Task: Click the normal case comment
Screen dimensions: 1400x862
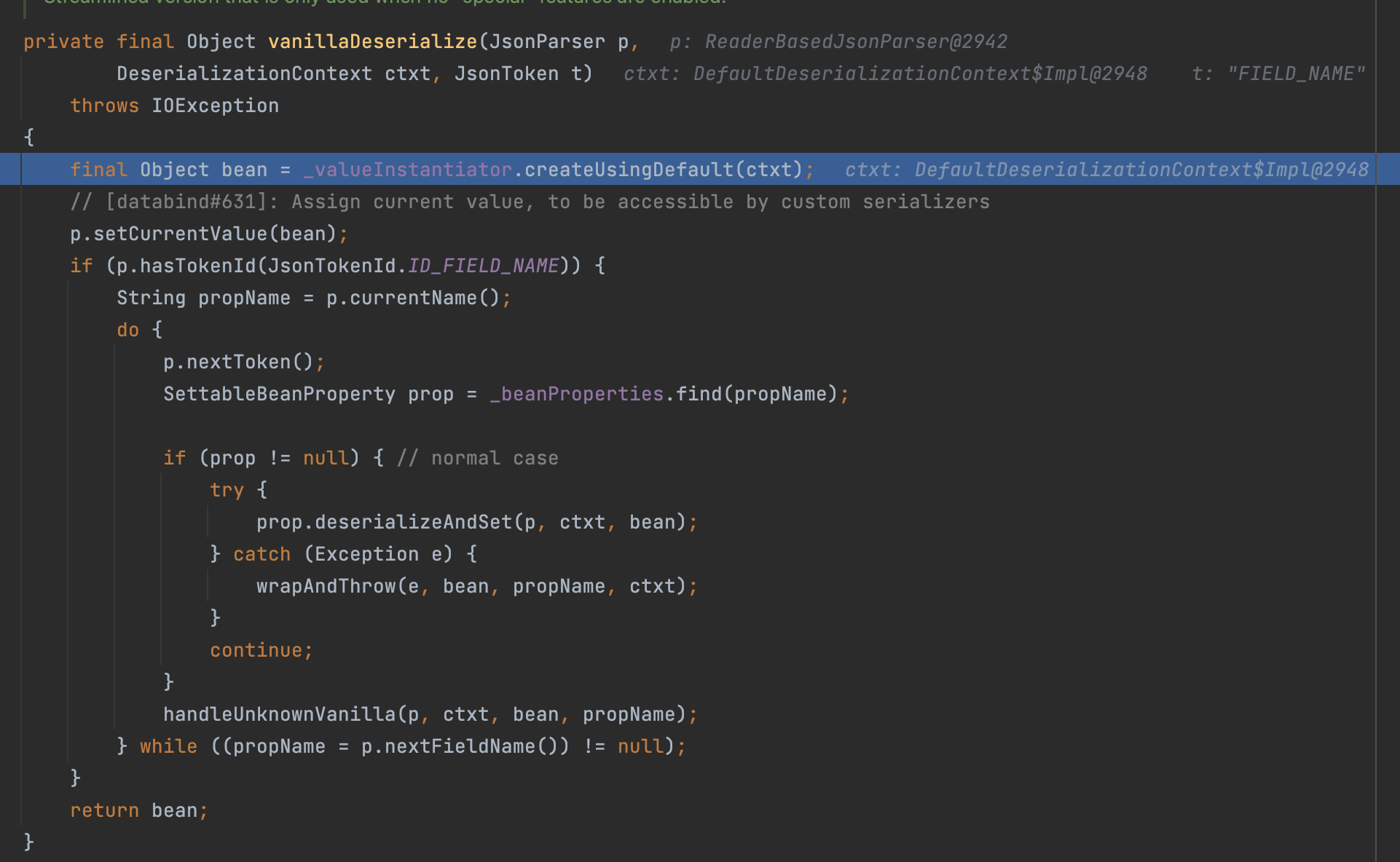Action: [x=479, y=458]
